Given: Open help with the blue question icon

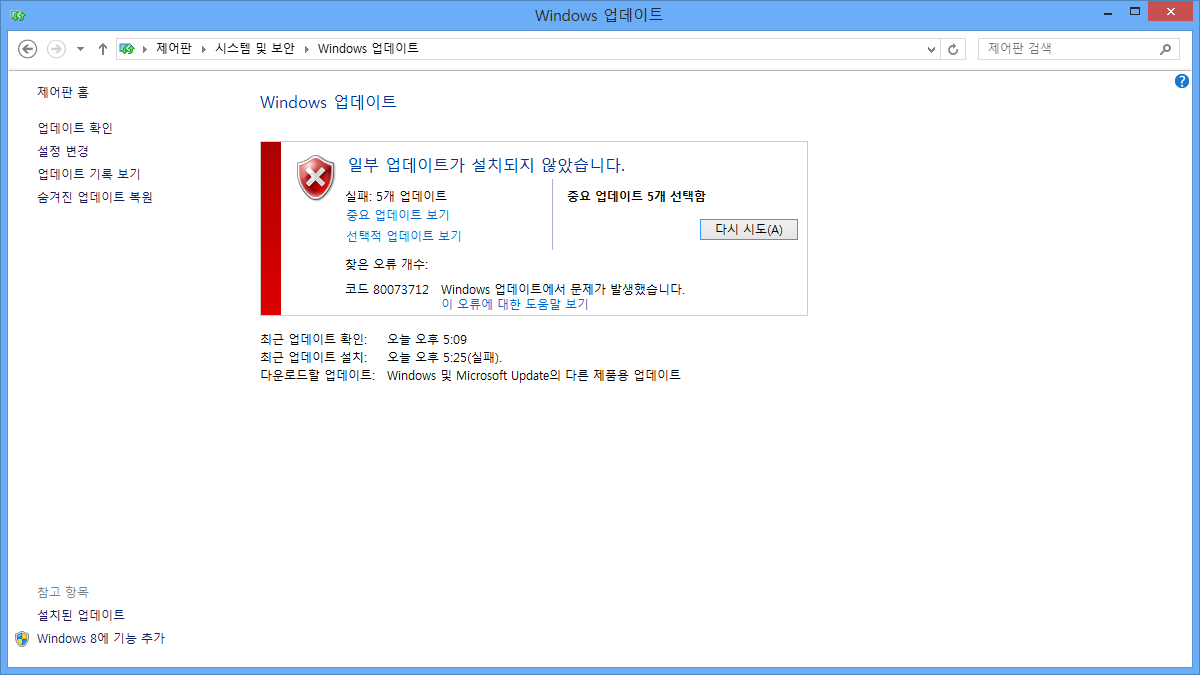Looking at the screenshot, I should tap(1181, 81).
